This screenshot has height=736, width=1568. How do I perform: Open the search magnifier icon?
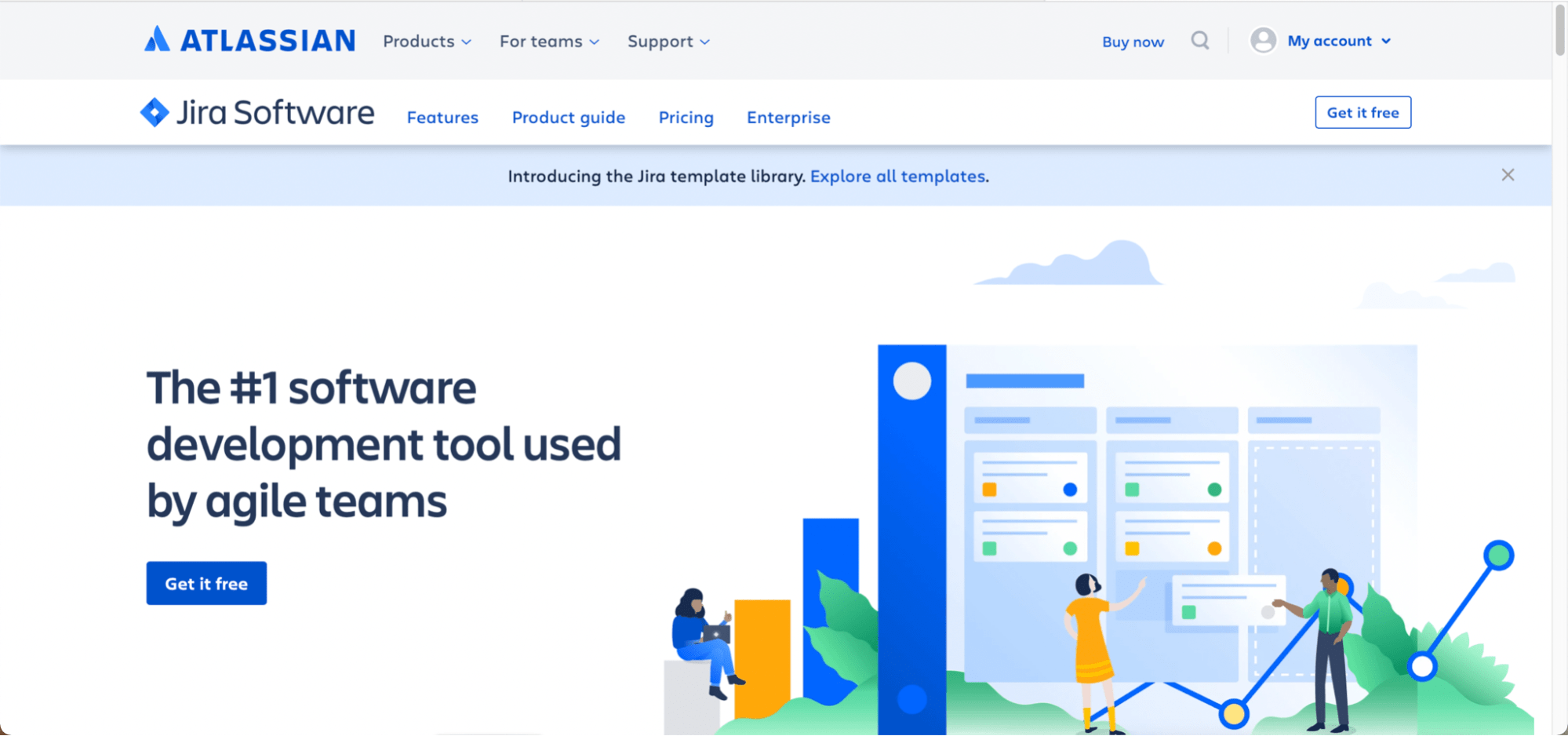1200,40
